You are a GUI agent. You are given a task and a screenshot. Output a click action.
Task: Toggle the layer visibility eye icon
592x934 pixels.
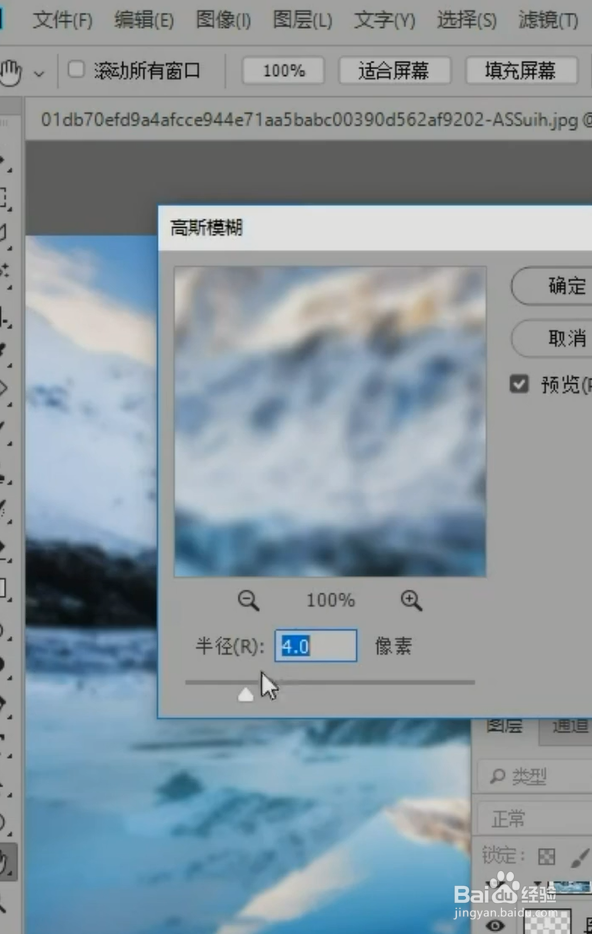coord(494,925)
